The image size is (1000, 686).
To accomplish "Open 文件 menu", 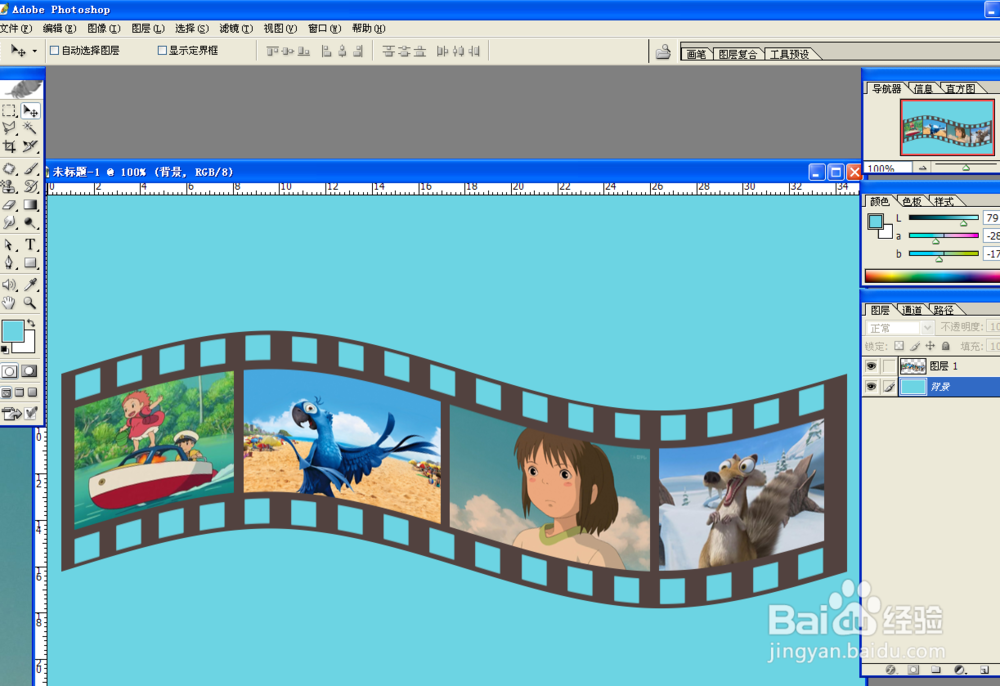I will (x=16, y=29).
